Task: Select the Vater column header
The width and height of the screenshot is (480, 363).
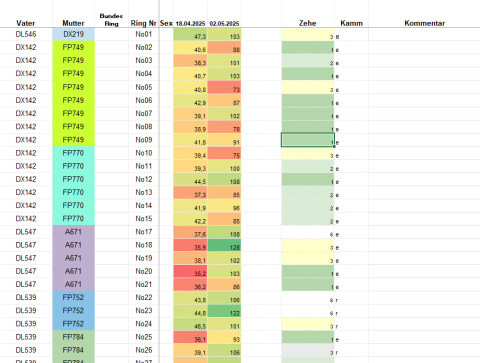Action: (26, 23)
